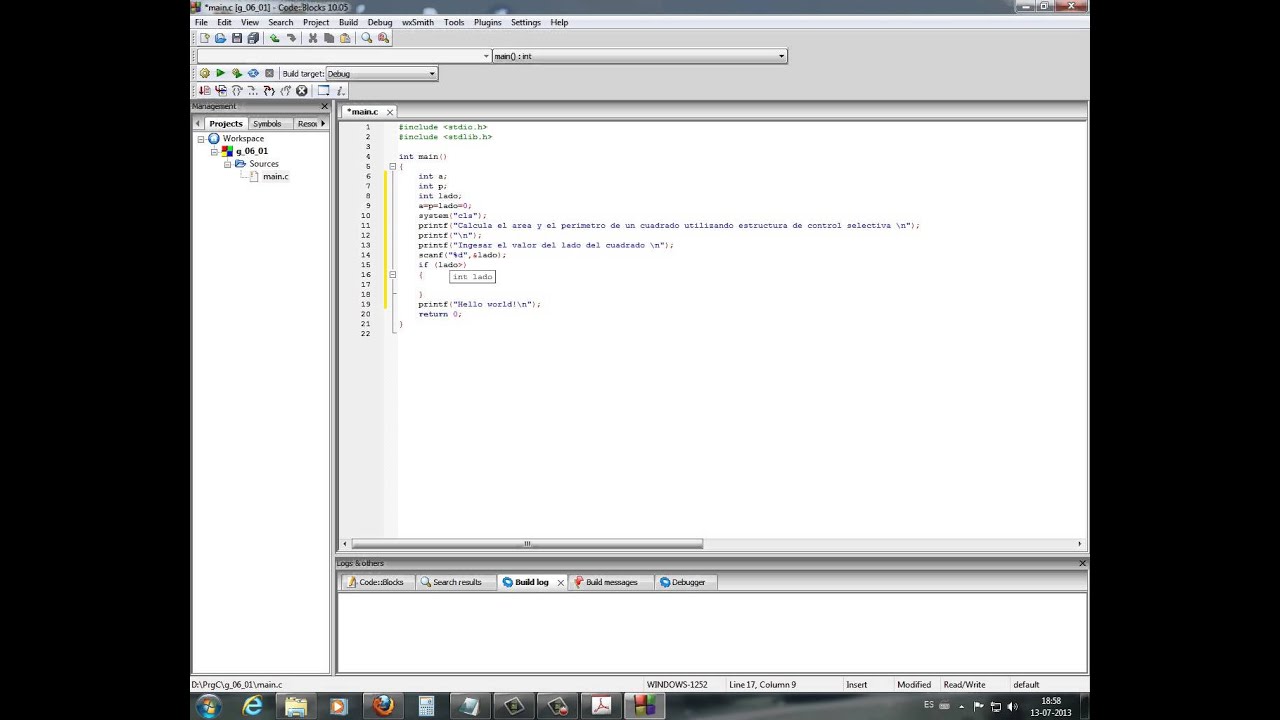The image size is (1280, 720).
Task: Click the Copy toolbar icon
Action: (329, 38)
